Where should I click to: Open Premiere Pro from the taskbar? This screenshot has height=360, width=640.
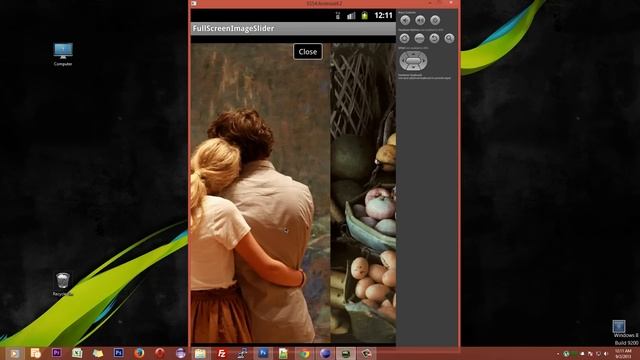pyautogui.click(x=56, y=353)
